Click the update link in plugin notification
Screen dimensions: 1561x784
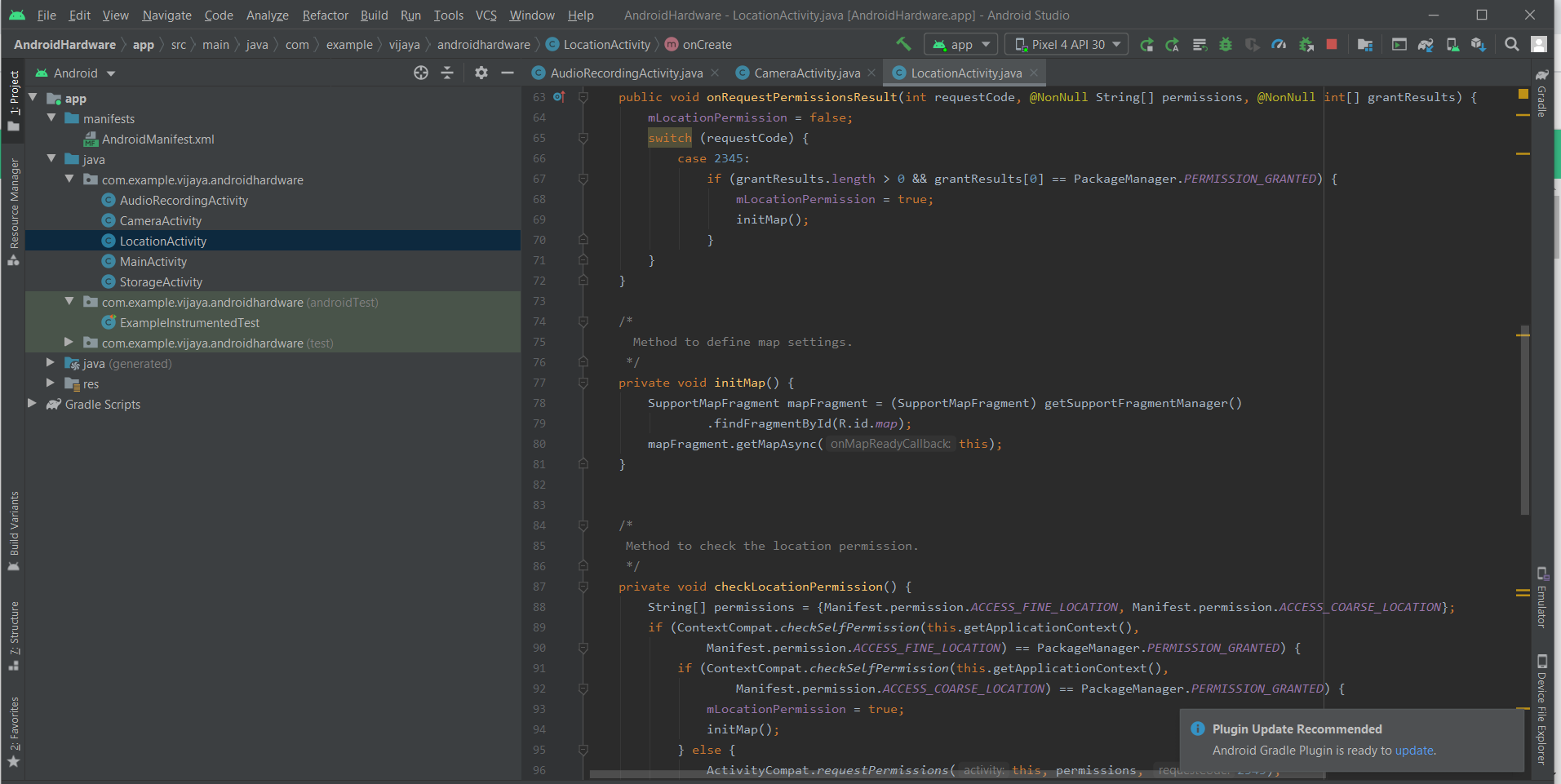(x=1414, y=750)
